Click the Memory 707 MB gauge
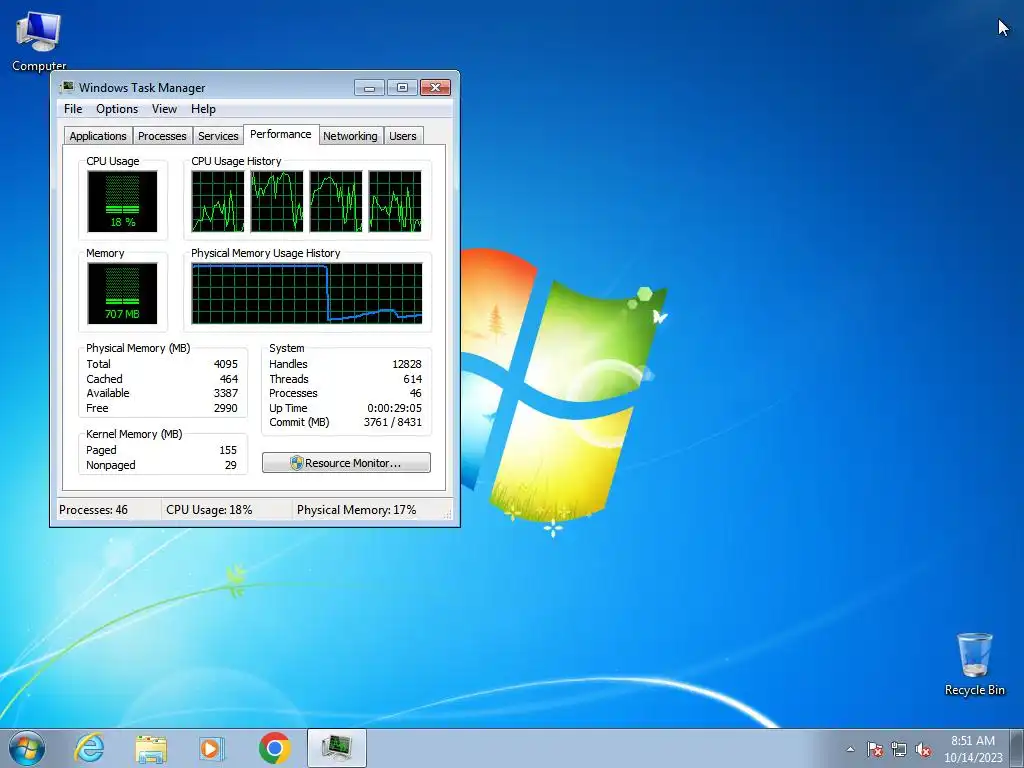The height and width of the screenshot is (768, 1024). pos(122,293)
